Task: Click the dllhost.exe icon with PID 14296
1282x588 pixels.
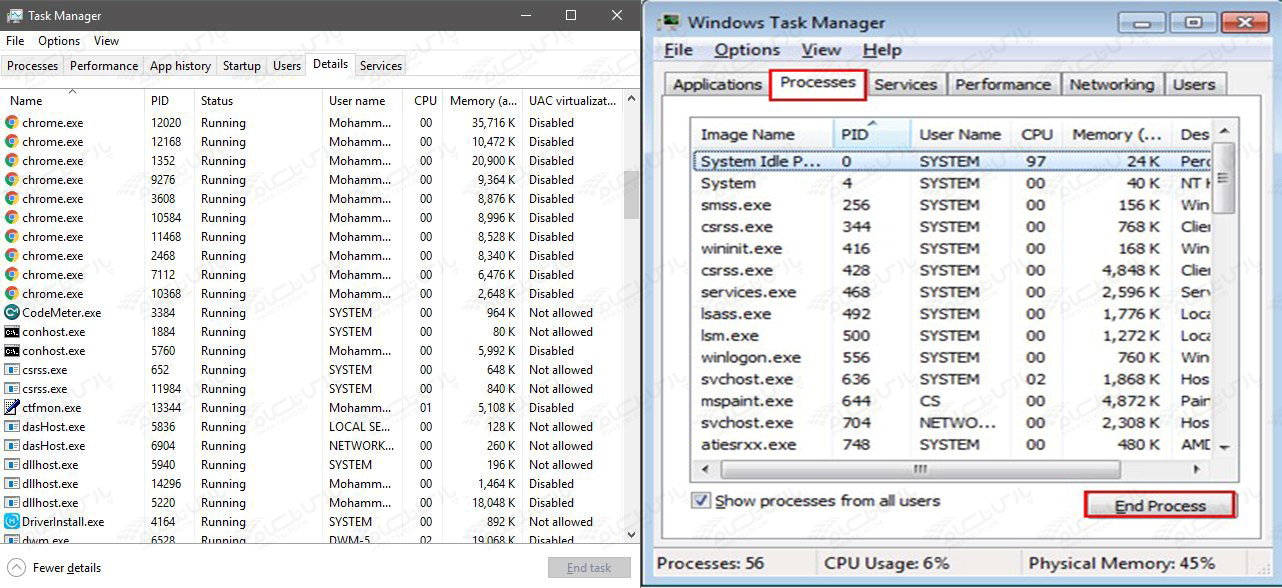Action: tap(12, 484)
